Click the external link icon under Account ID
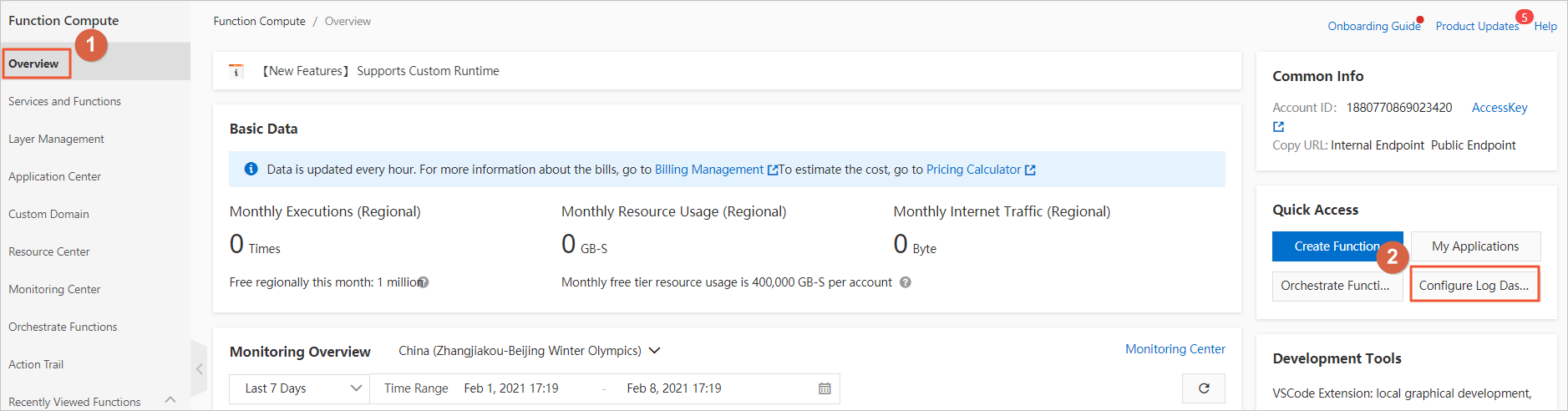1568x411 pixels. coord(1278,127)
